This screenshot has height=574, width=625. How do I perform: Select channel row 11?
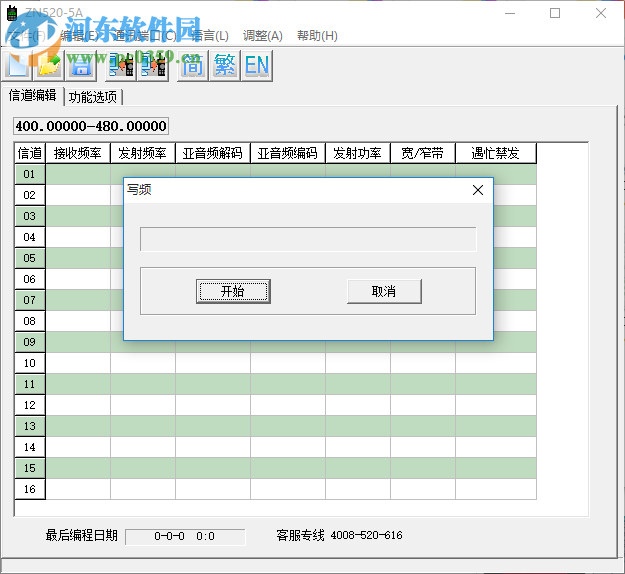tap(30, 384)
